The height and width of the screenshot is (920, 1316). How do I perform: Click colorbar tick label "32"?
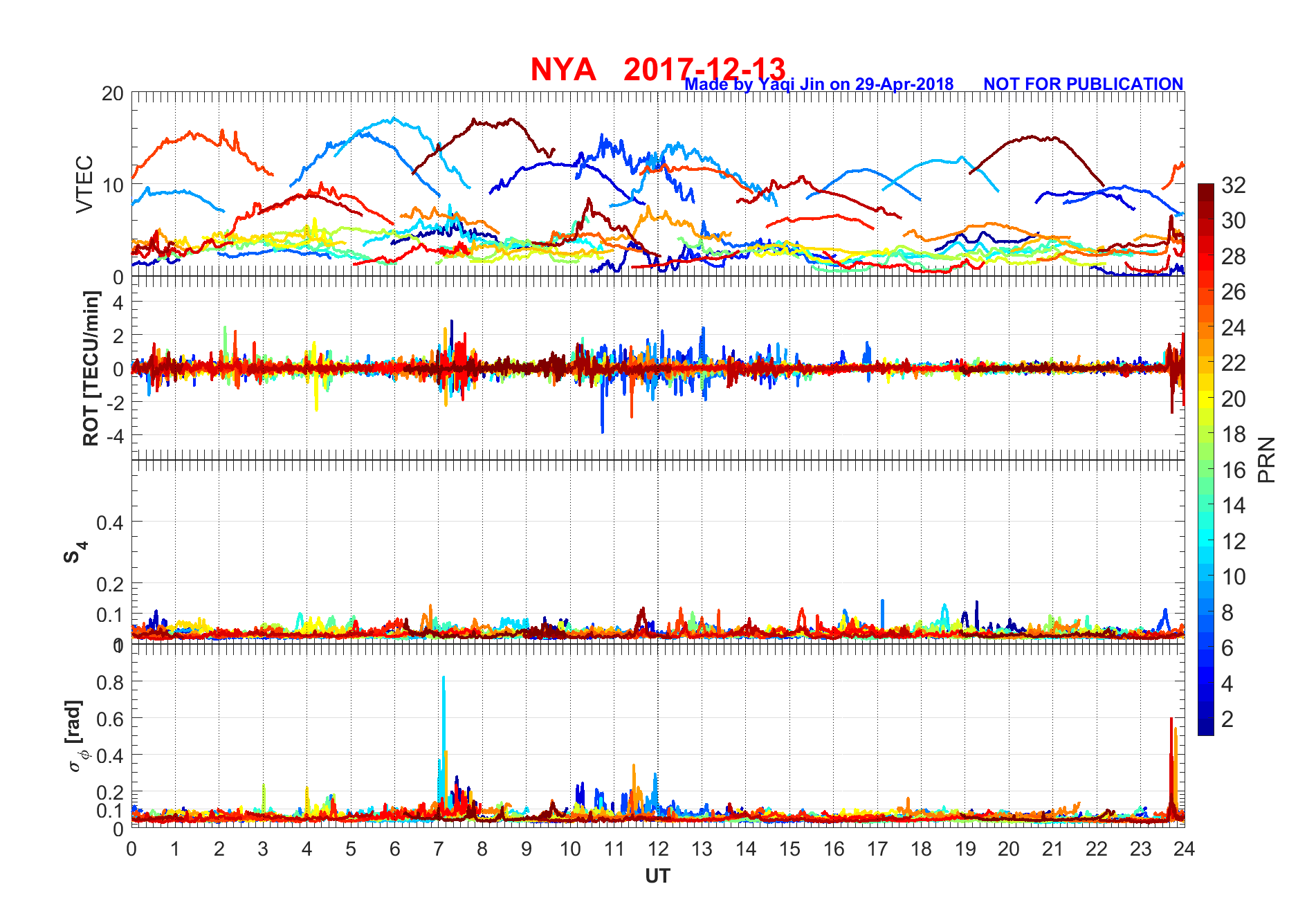(x=1233, y=185)
